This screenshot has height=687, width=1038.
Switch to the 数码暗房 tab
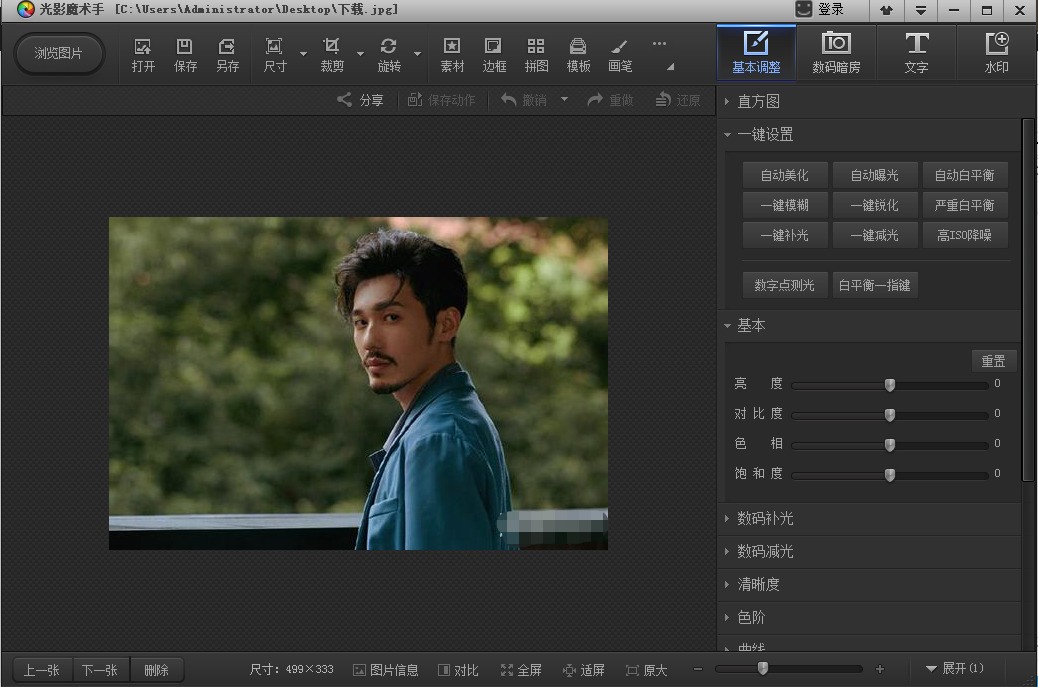[836, 53]
